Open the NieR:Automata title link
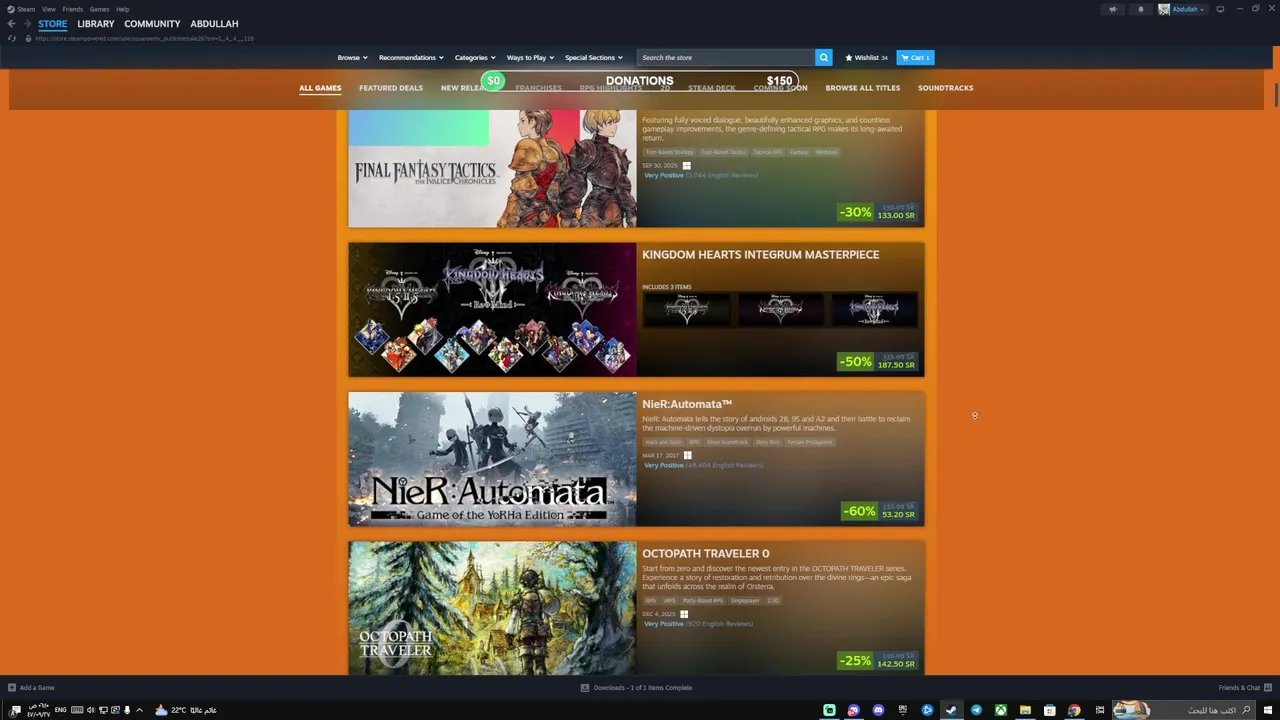 687,404
